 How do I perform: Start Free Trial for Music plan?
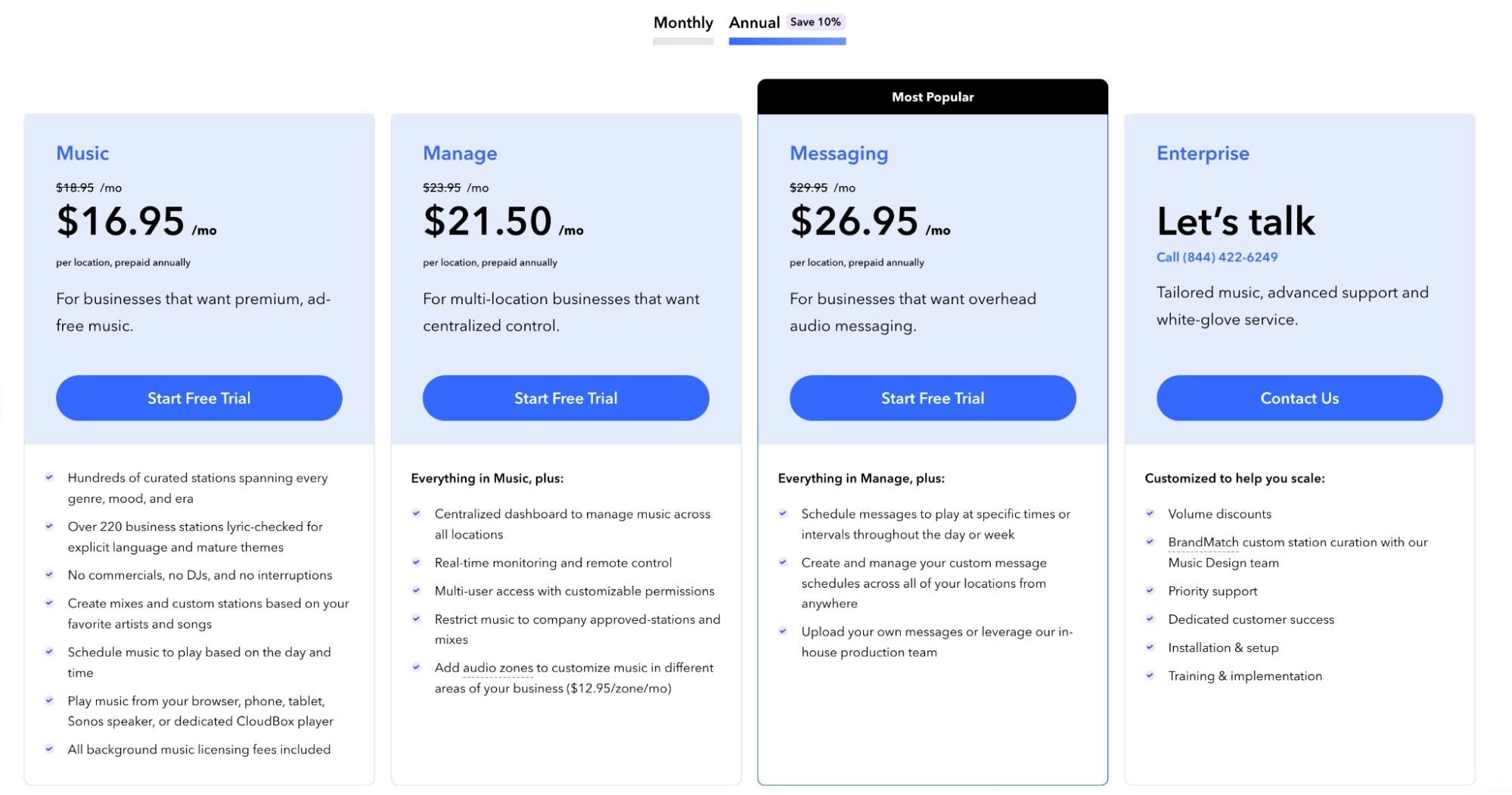(199, 398)
